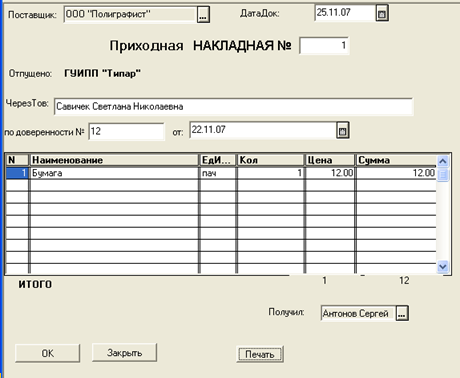Click the Поставщик field with ООО Полиграфист

(130, 14)
